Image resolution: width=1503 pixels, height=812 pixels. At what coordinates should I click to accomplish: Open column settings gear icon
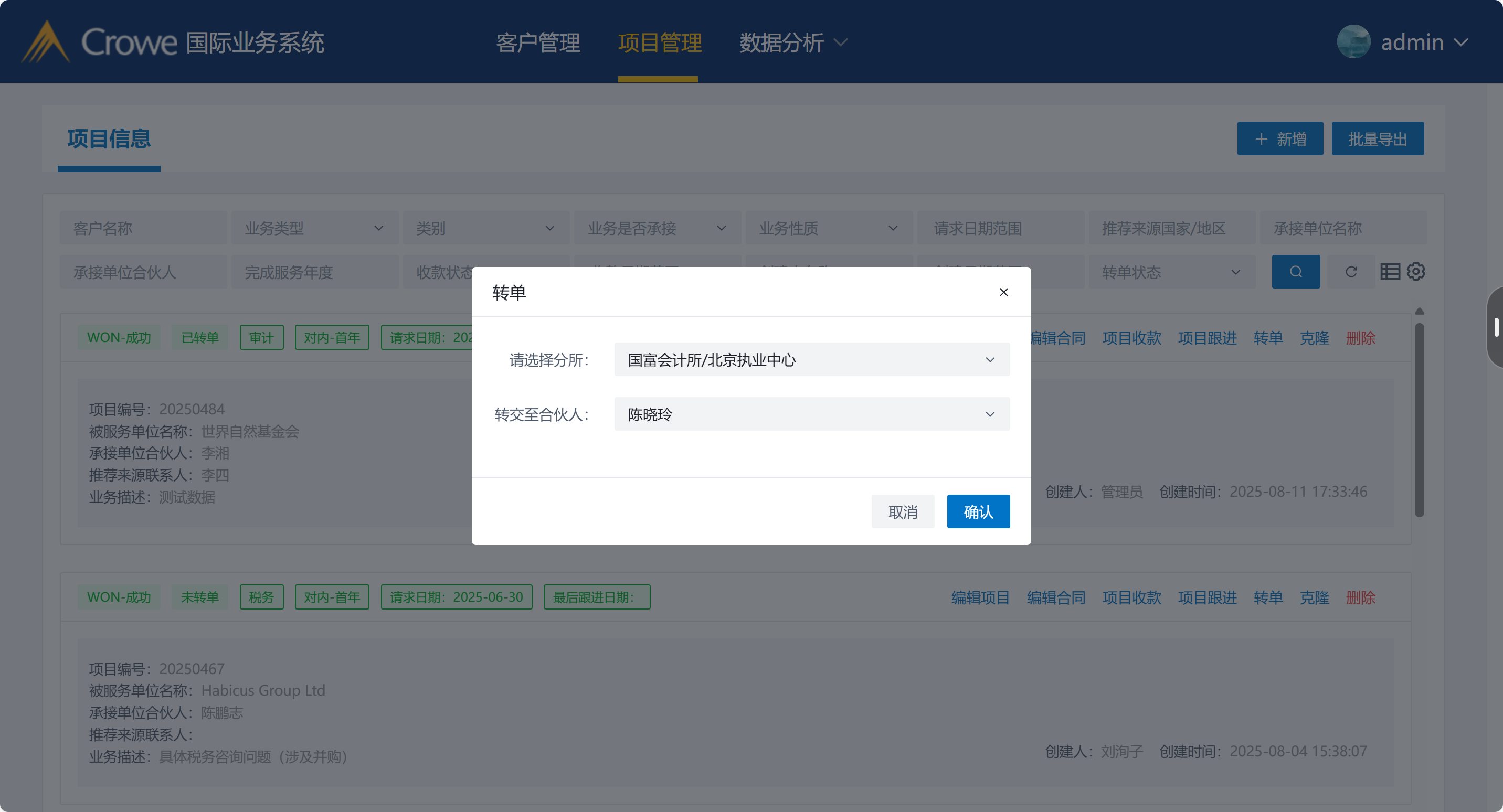tap(1416, 272)
